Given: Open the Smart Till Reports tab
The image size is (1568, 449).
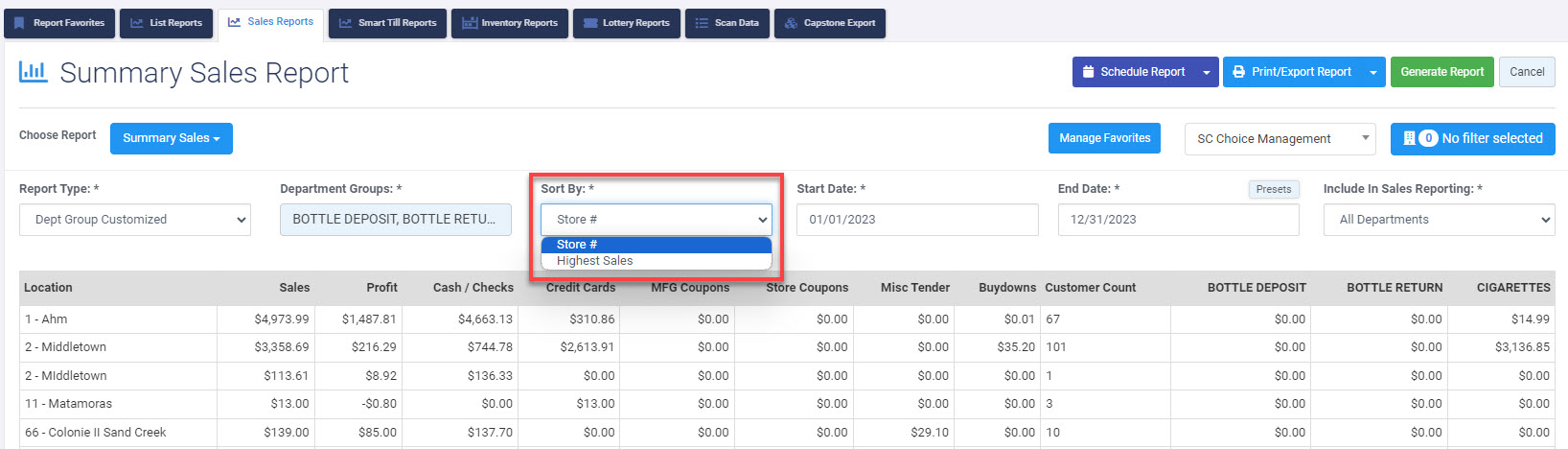Looking at the screenshot, I should (387, 23).
